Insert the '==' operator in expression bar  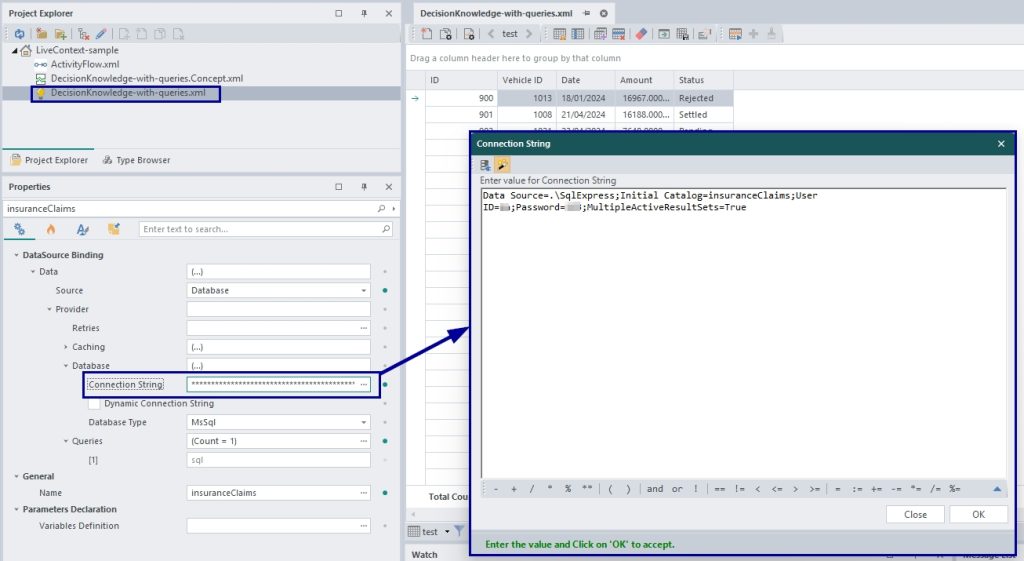(720, 489)
